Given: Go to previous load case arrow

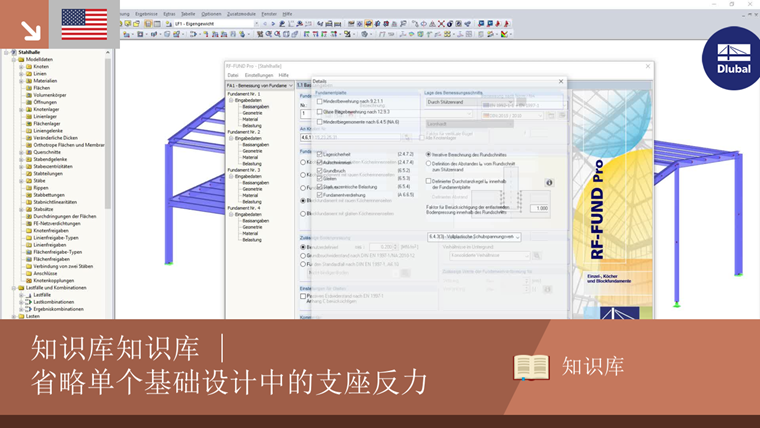Looking at the screenshot, I should (x=265, y=23).
